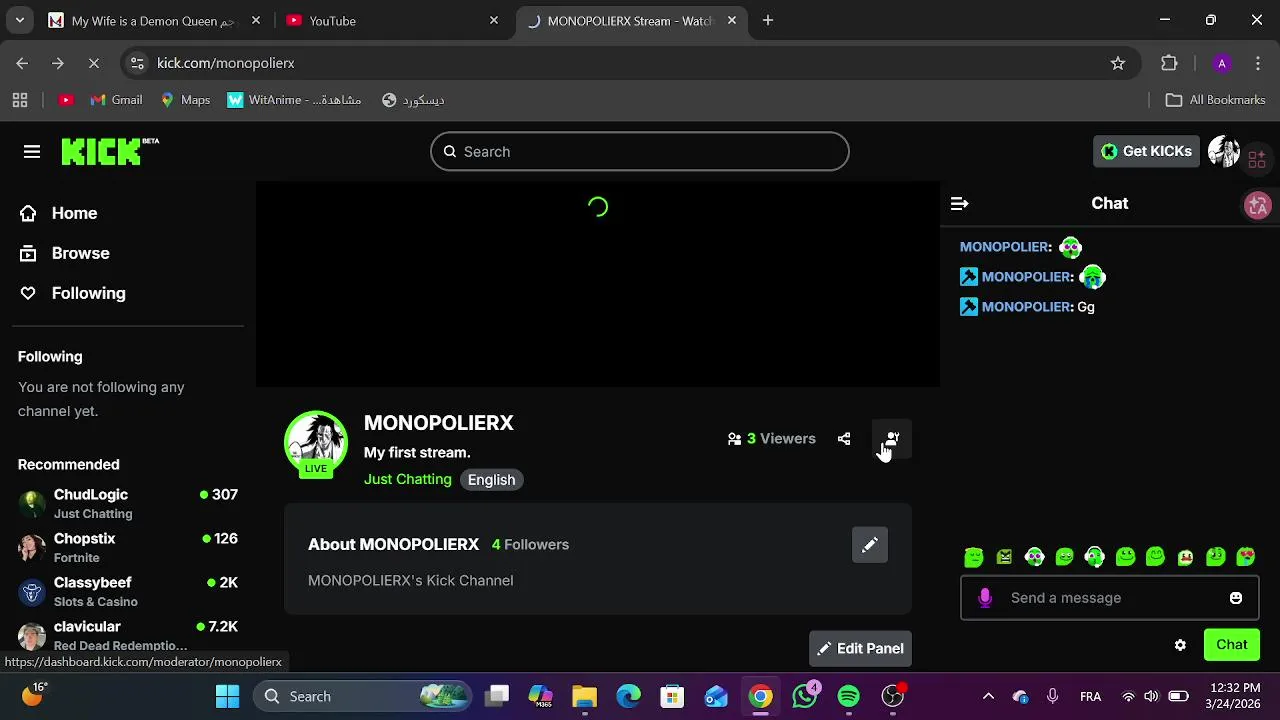The image size is (1280, 720).
Task: Click the share stream icon
Action: (x=844, y=439)
